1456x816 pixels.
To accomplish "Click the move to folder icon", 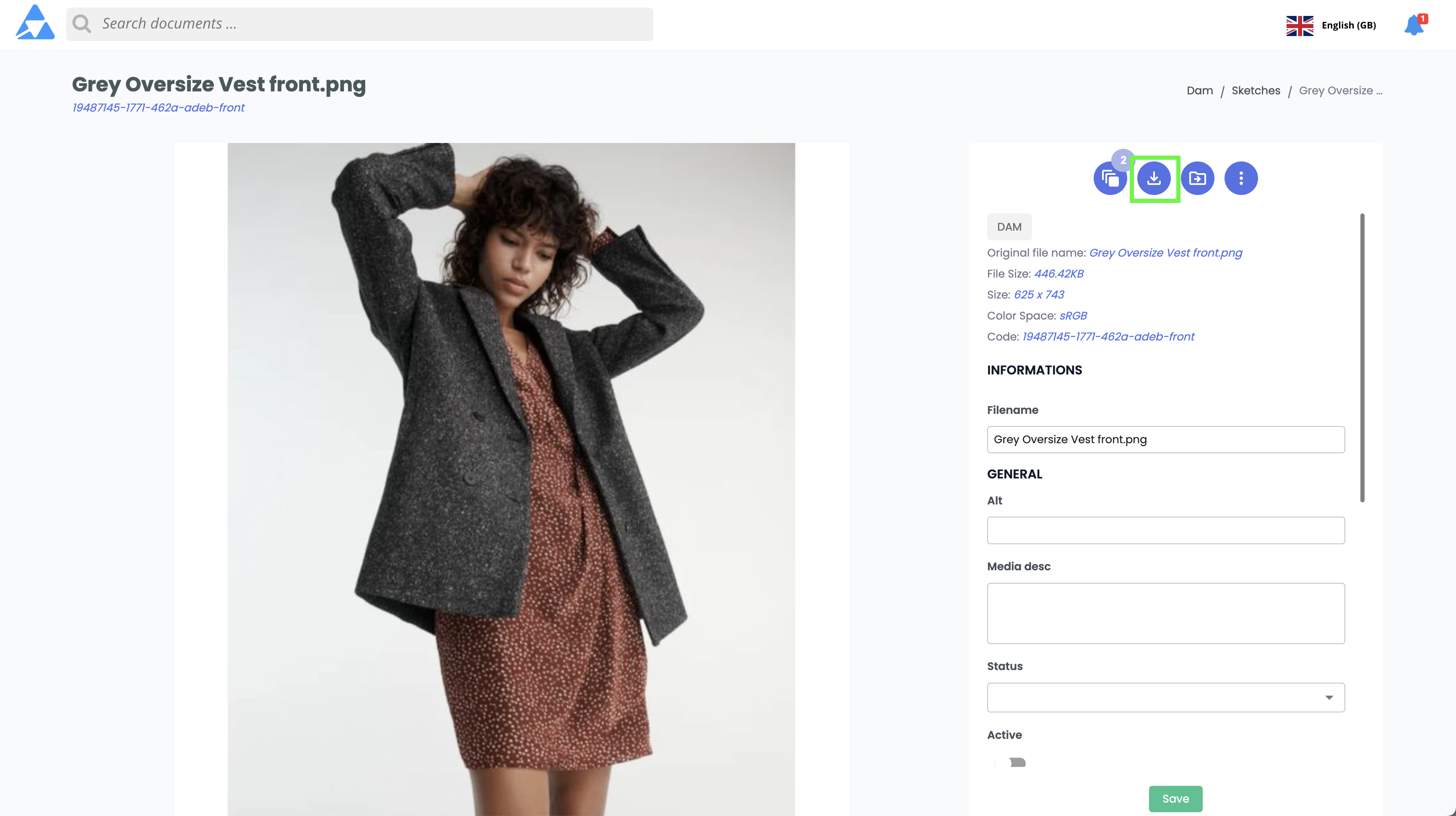I will click(x=1197, y=179).
